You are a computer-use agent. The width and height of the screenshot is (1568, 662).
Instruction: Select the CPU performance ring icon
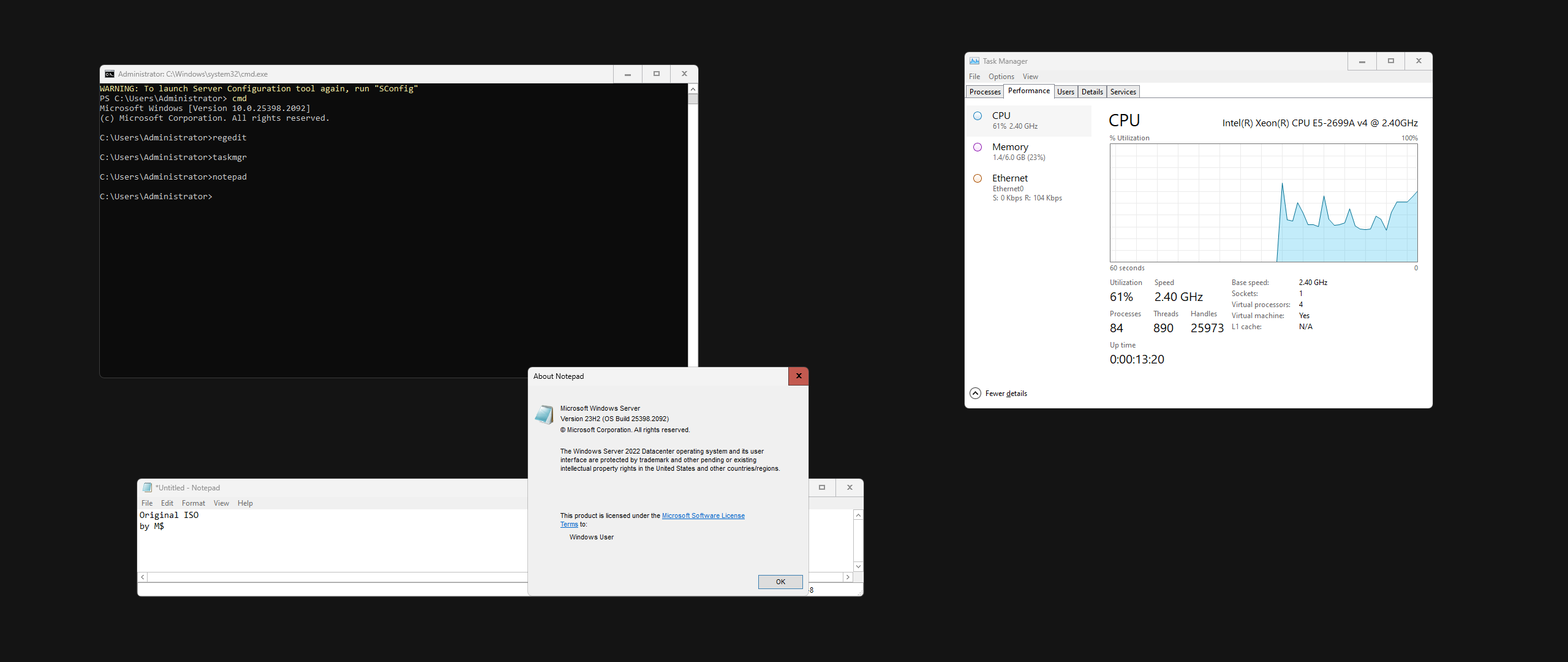[x=978, y=116]
